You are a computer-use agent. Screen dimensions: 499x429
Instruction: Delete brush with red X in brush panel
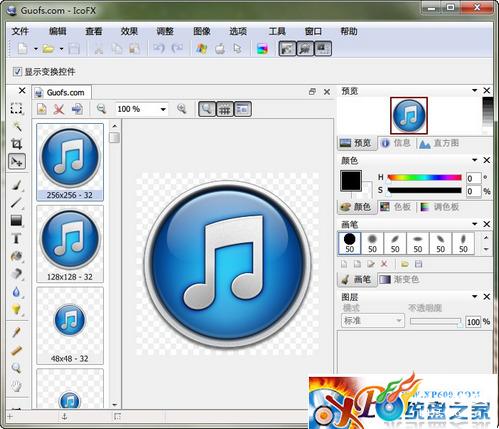coord(384,264)
